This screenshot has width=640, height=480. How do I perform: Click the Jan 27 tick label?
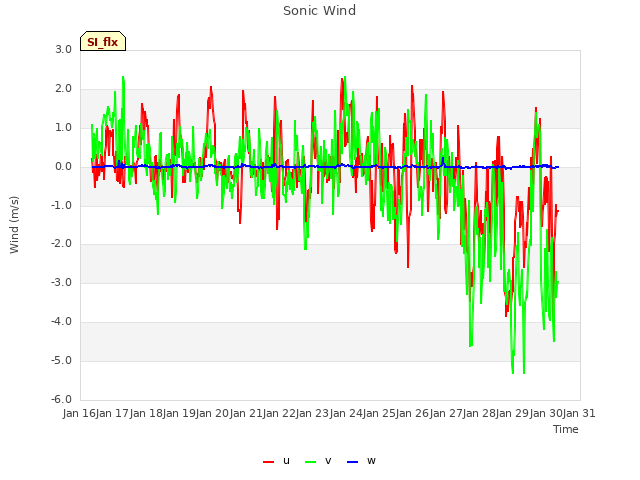point(446,413)
